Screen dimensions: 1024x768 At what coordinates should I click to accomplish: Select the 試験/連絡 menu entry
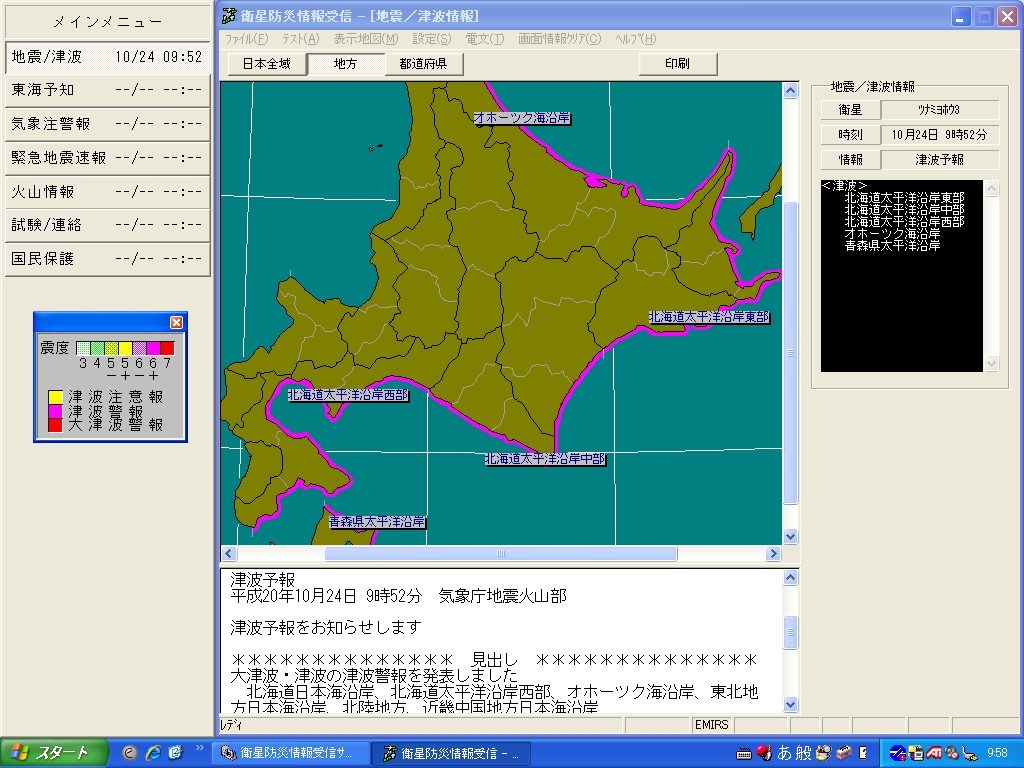click(107, 225)
